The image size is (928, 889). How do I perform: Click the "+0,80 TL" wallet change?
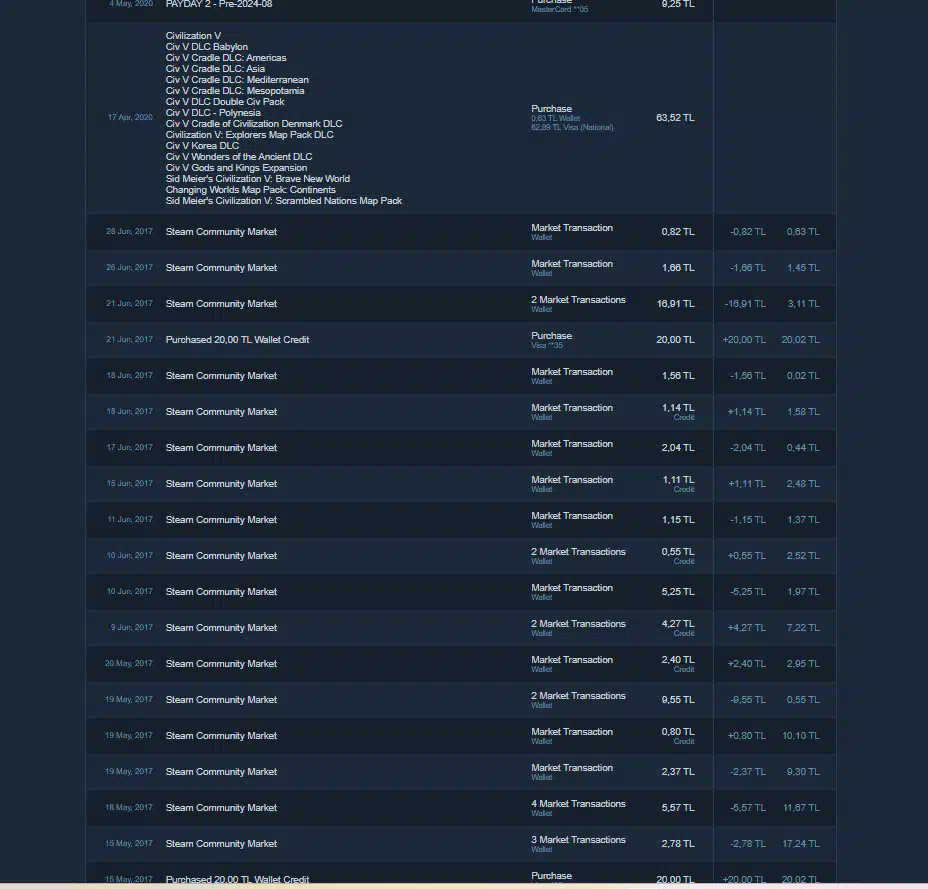tap(746, 736)
